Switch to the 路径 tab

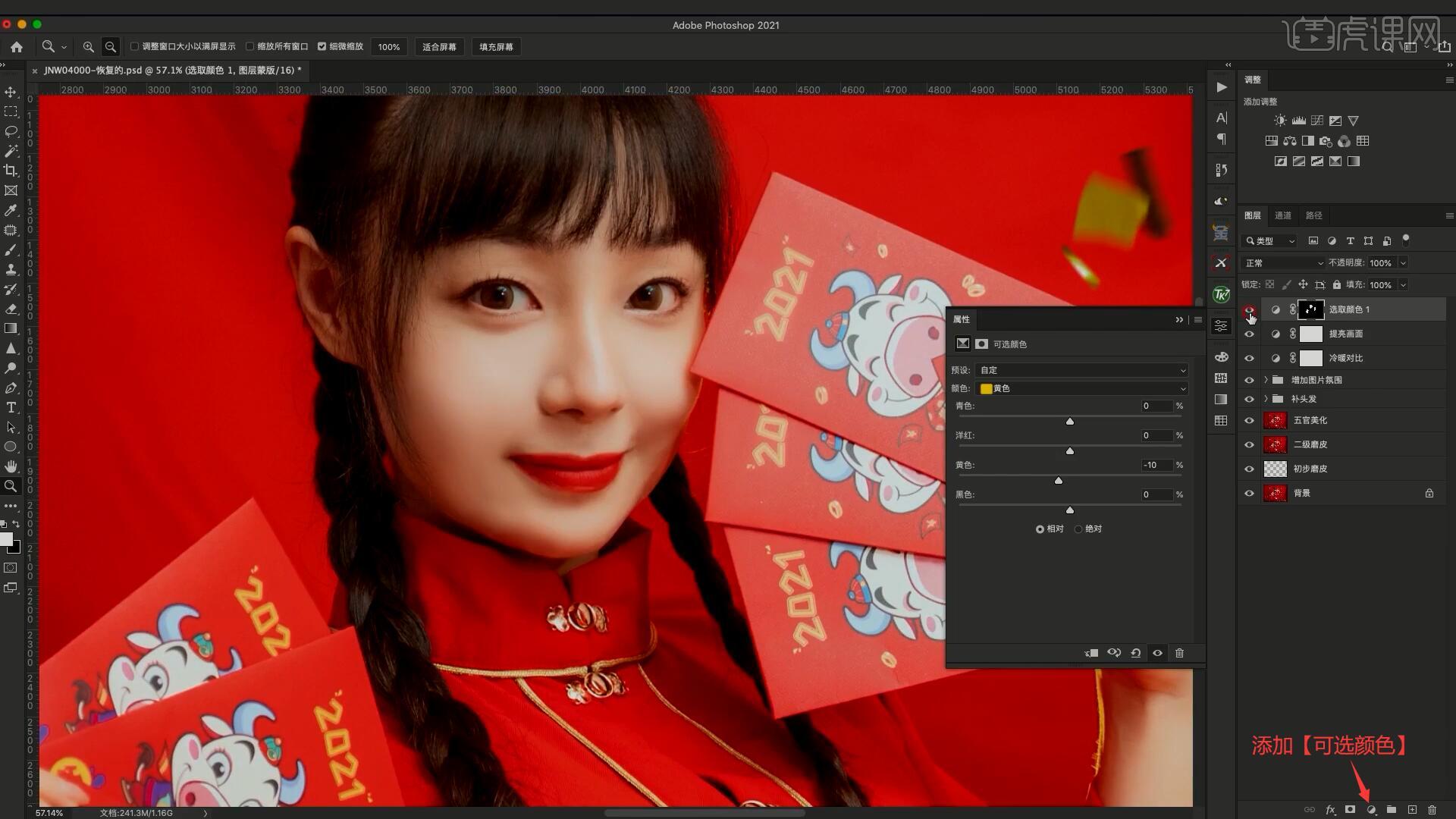(x=1313, y=215)
